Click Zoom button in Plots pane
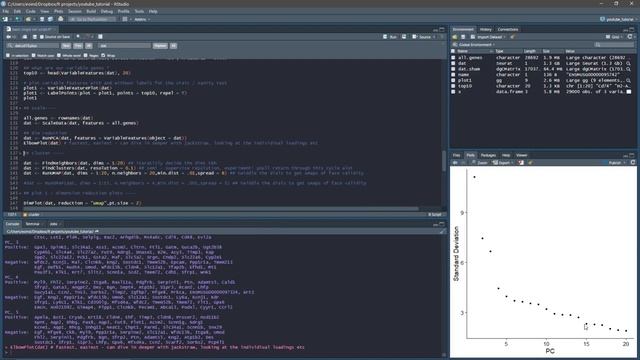 (x=480, y=162)
